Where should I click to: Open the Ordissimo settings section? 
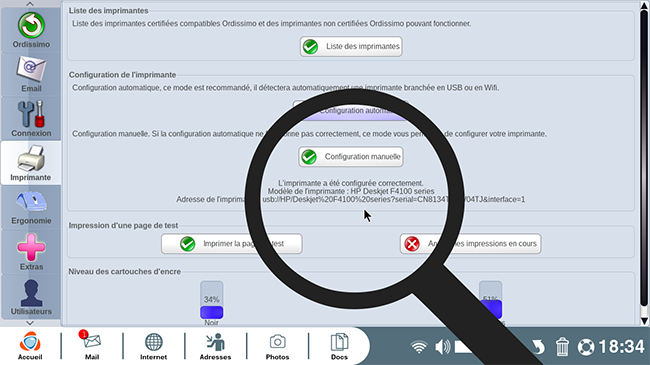click(x=31, y=30)
